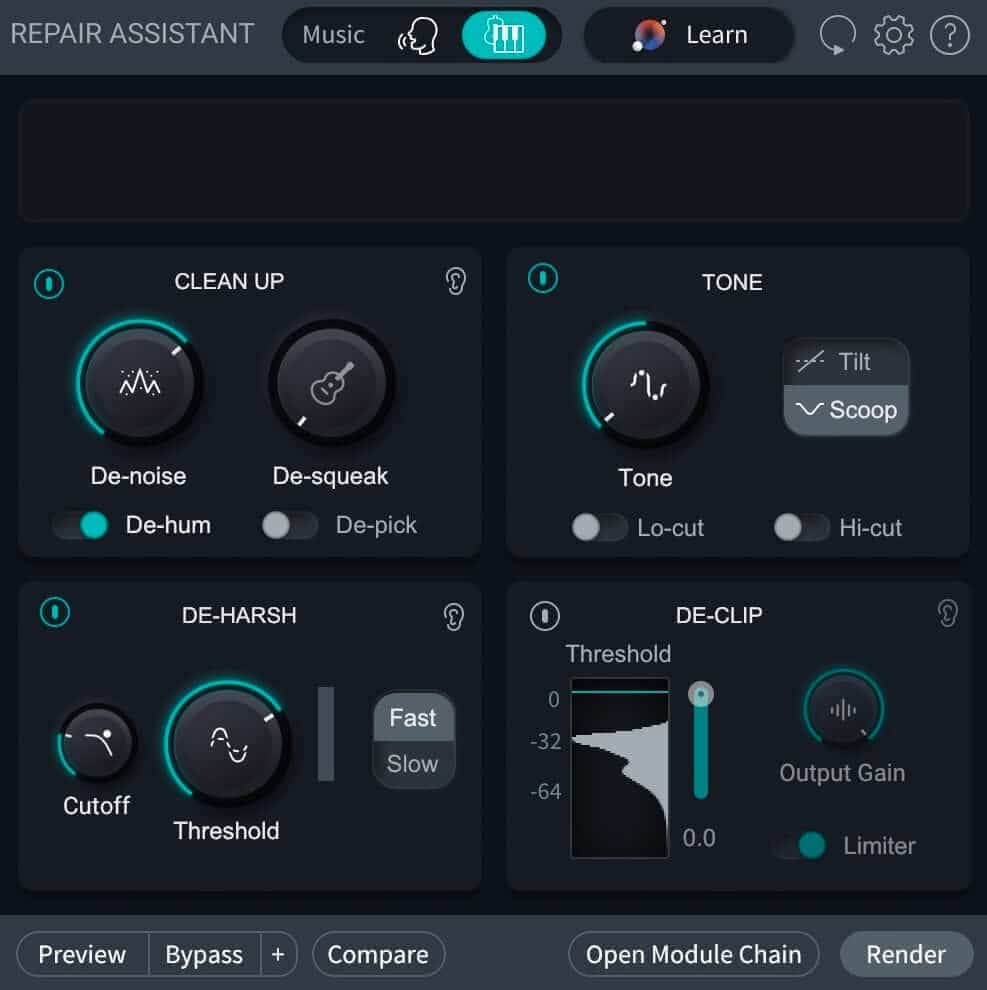987x990 pixels.
Task: Click the De-harsh Threshold knob
Action: [x=227, y=744]
